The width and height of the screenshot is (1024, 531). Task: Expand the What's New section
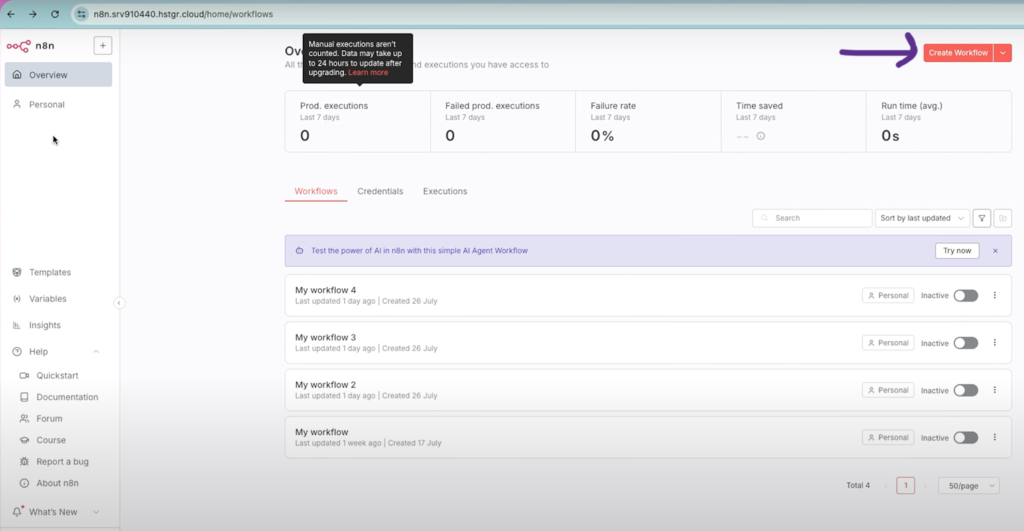[x=96, y=512]
